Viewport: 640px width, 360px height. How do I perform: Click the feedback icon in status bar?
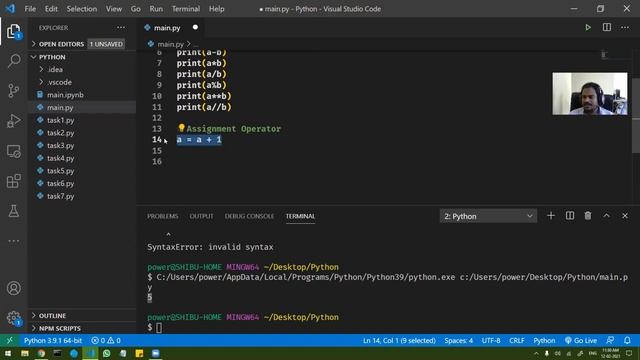610,340
